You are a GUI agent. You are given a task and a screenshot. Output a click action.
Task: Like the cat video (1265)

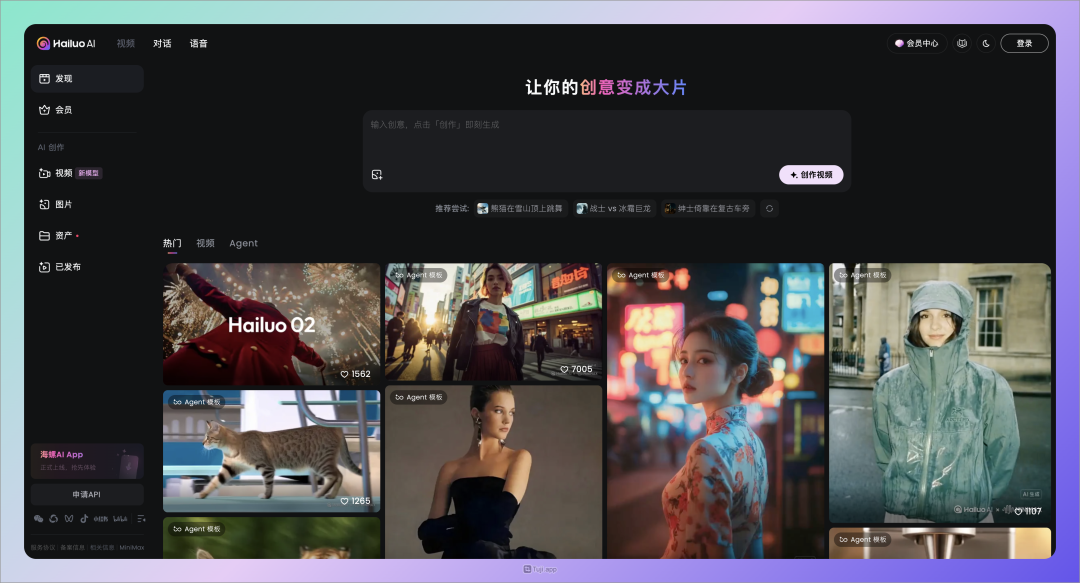tap(355, 501)
